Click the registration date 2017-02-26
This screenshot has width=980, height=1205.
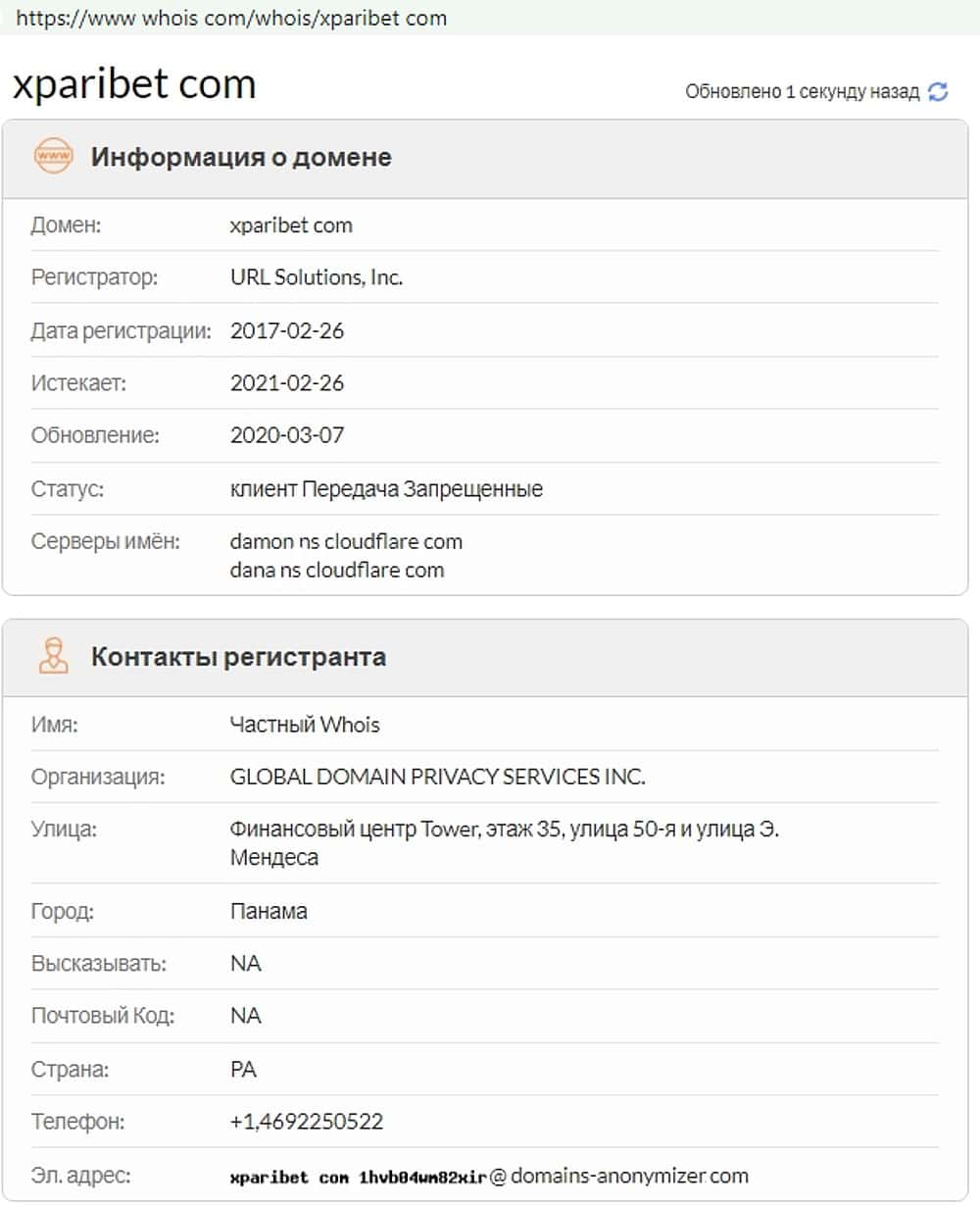coord(287,330)
